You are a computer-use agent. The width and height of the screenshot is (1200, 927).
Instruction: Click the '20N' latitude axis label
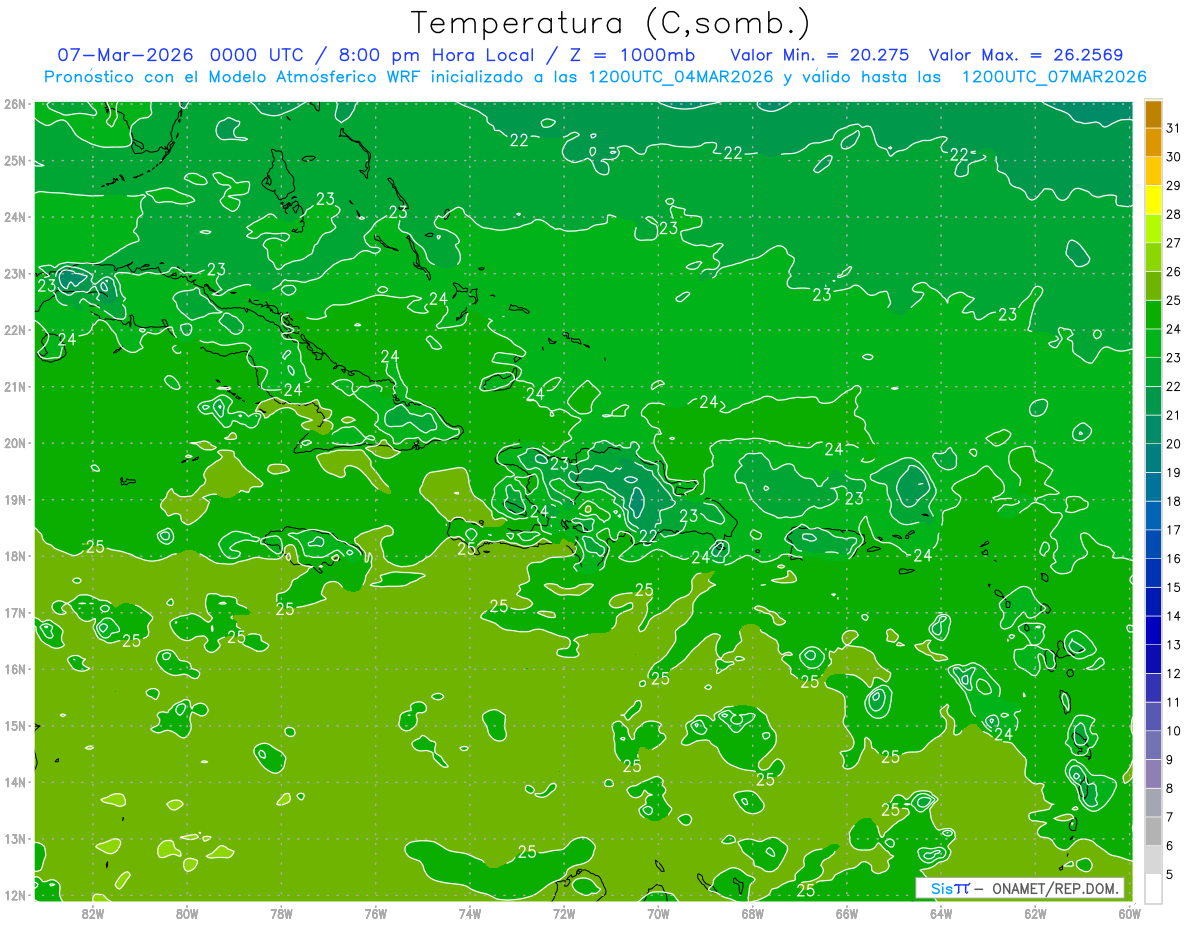pyautogui.click(x=14, y=443)
